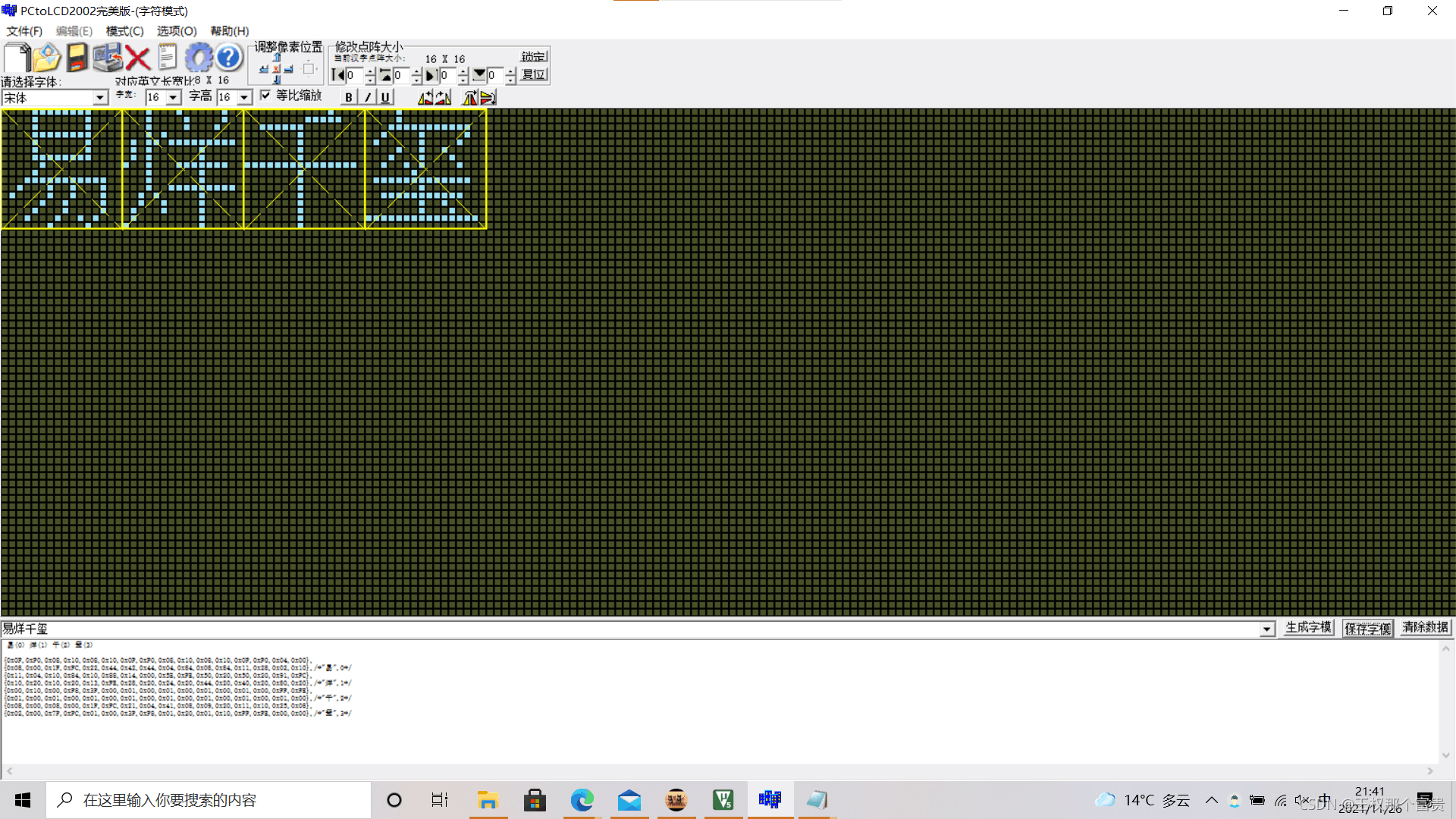Click the Save floppy disk icon

(77, 58)
